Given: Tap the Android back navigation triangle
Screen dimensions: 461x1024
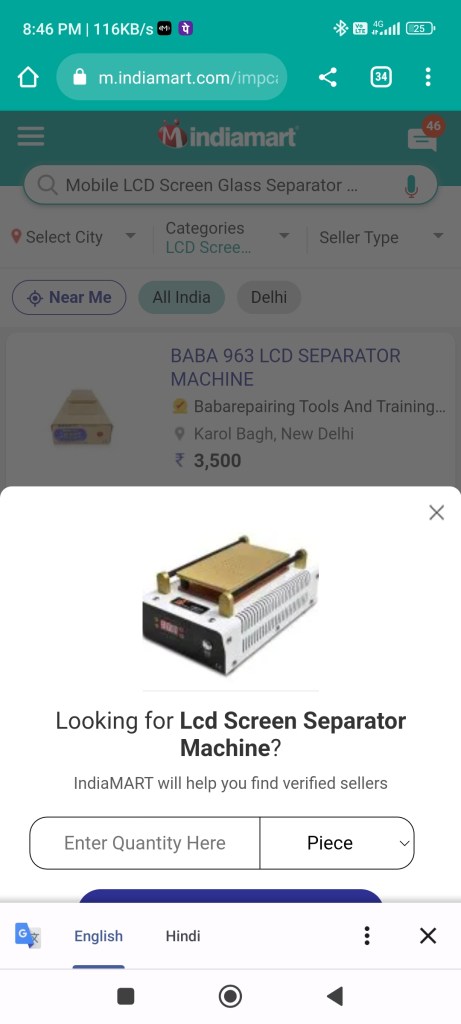Looking at the screenshot, I should pyautogui.click(x=334, y=996).
